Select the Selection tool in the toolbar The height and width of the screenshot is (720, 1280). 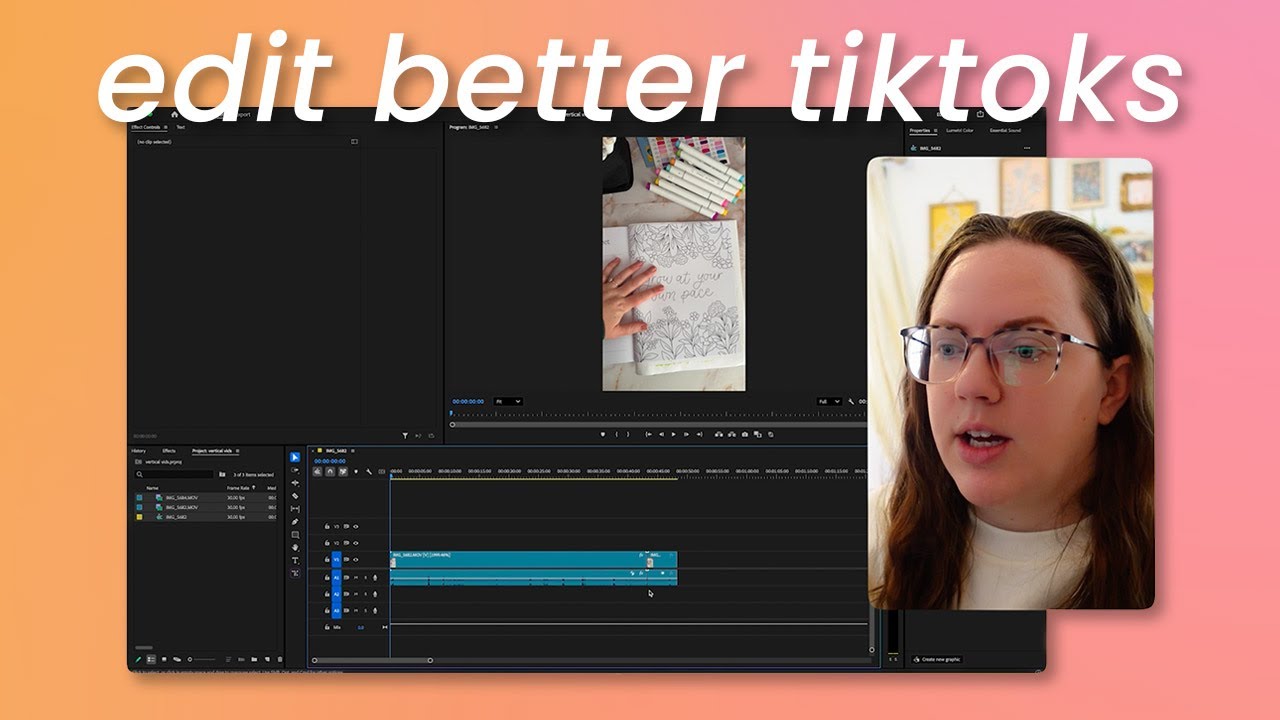[x=295, y=457]
